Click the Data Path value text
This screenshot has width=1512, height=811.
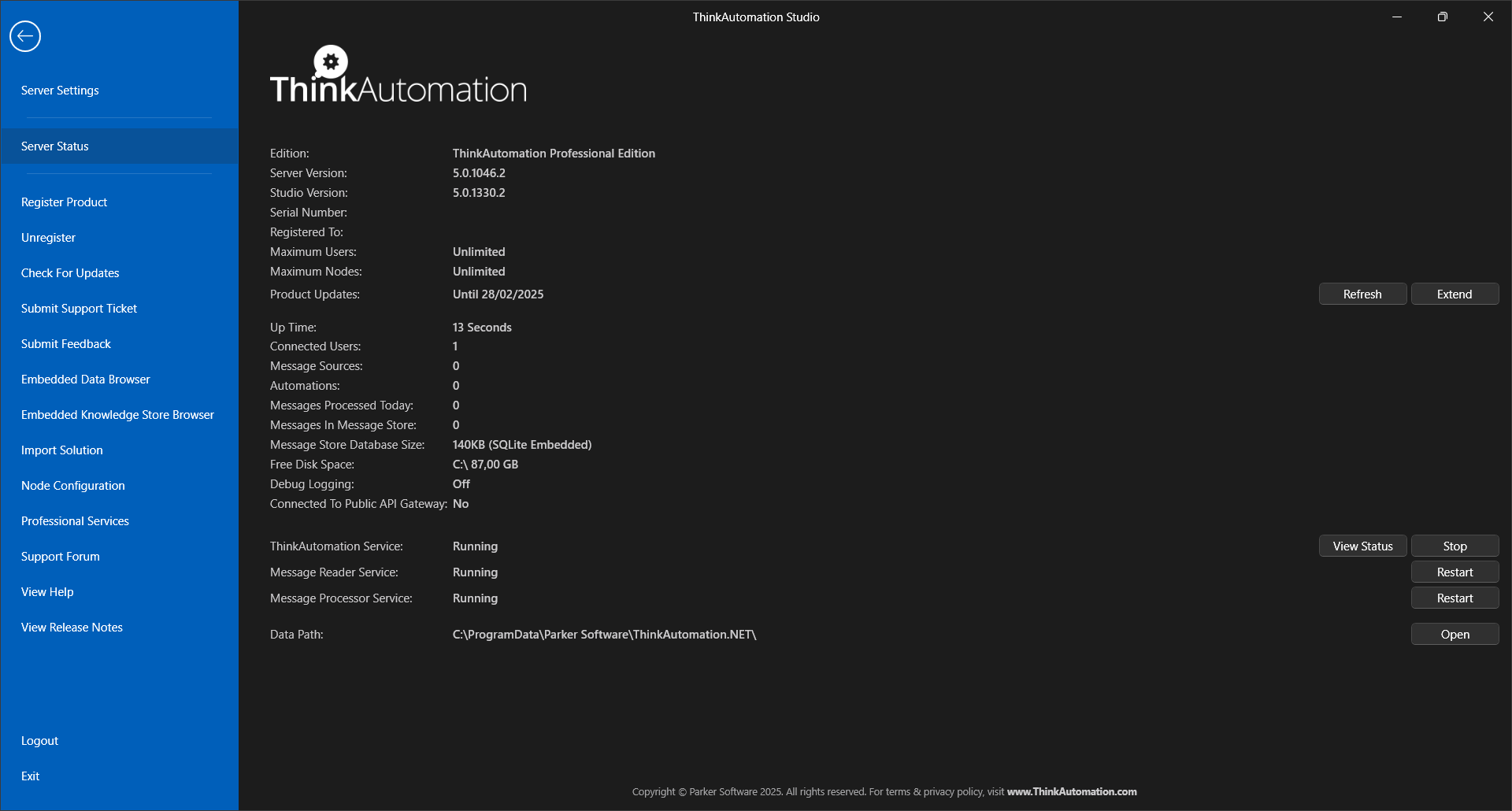tap(604, 635)
